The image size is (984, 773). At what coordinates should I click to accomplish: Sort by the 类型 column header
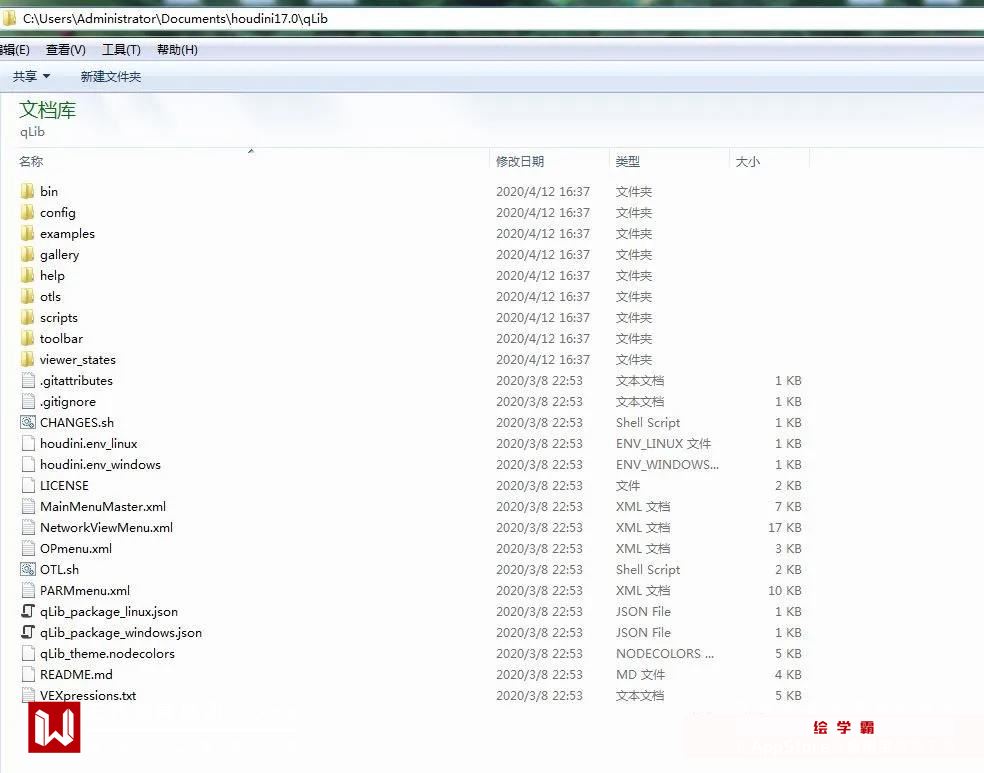click(x=628, y=162)
